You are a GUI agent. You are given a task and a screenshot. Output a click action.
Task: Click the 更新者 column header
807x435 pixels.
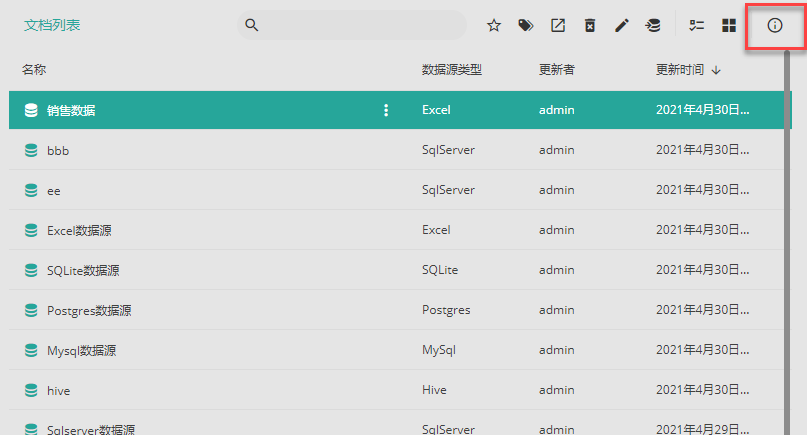(557, 69)
